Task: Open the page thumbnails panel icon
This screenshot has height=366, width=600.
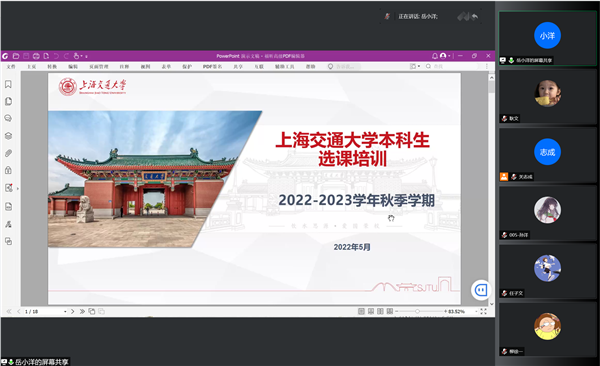Action: pos(8,101)
